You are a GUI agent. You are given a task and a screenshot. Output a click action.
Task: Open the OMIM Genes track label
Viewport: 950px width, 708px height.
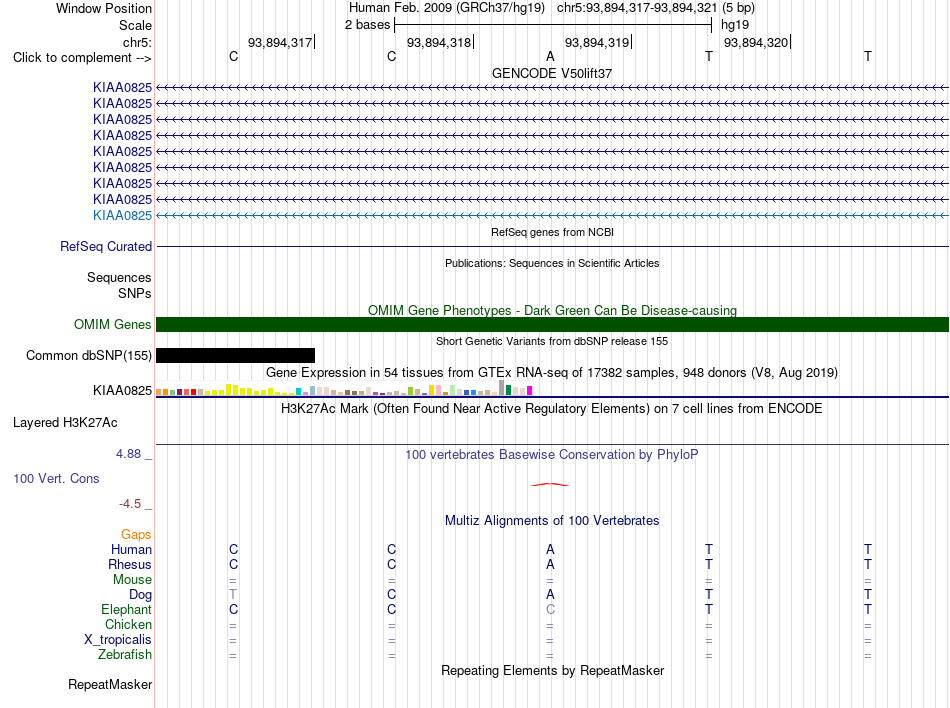113,325
